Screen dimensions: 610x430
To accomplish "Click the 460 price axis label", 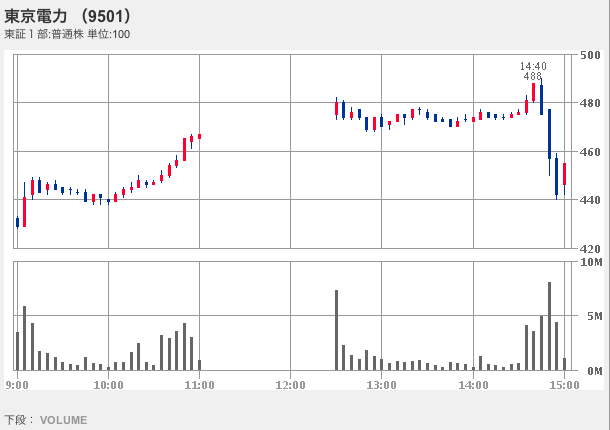I will (590, 152).
